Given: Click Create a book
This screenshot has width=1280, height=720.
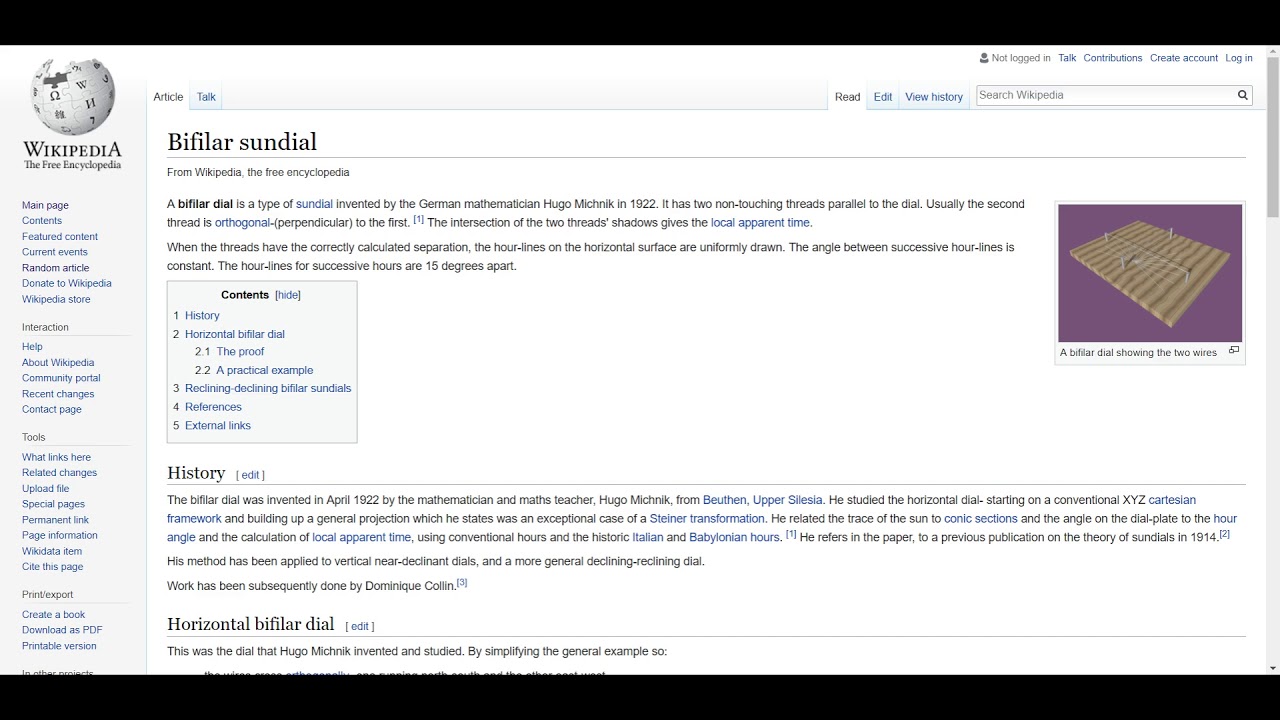Looking at the screenshot, I should tap(54, 615).
